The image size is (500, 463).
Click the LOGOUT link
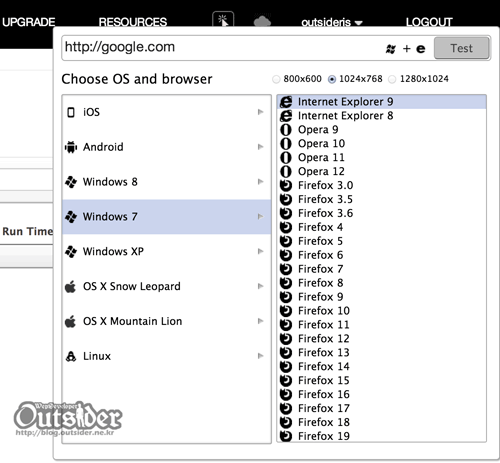coord(429,22)
